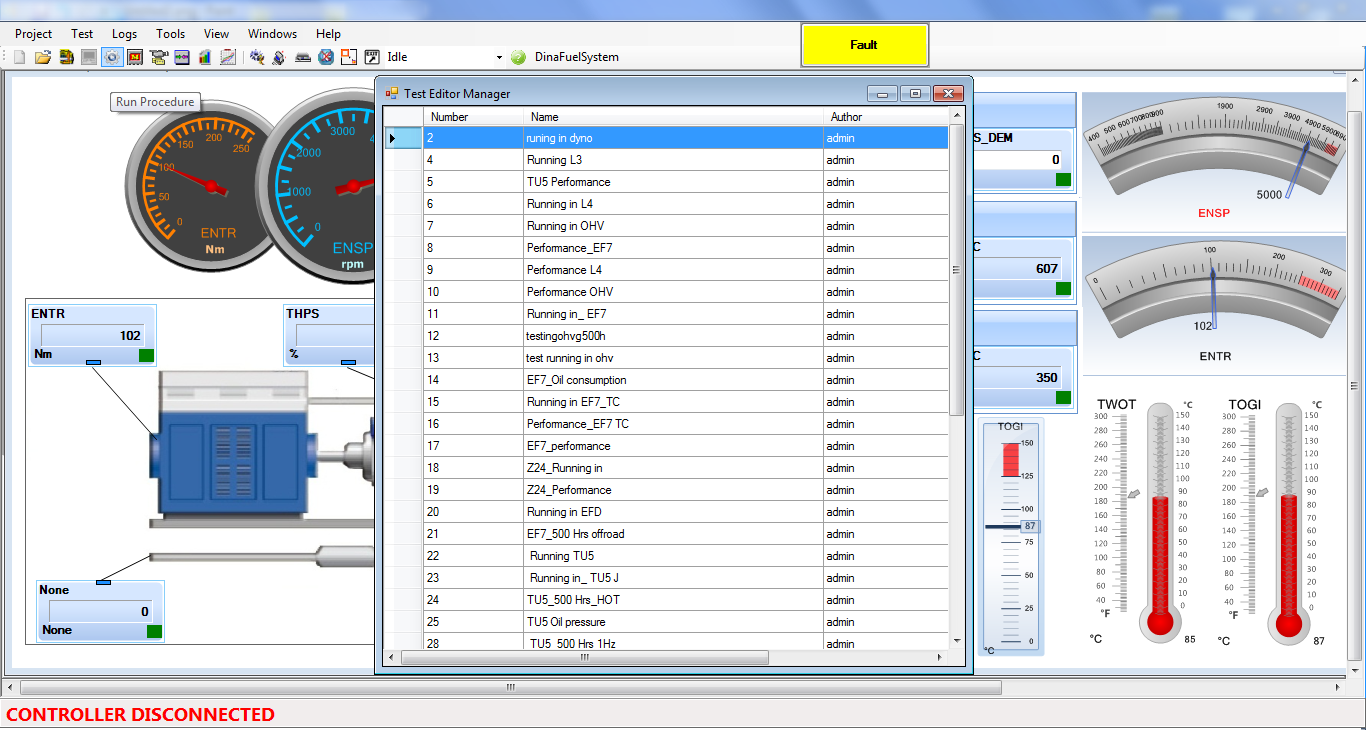
Task: Open the Windows menu
Action: point(272,34)
